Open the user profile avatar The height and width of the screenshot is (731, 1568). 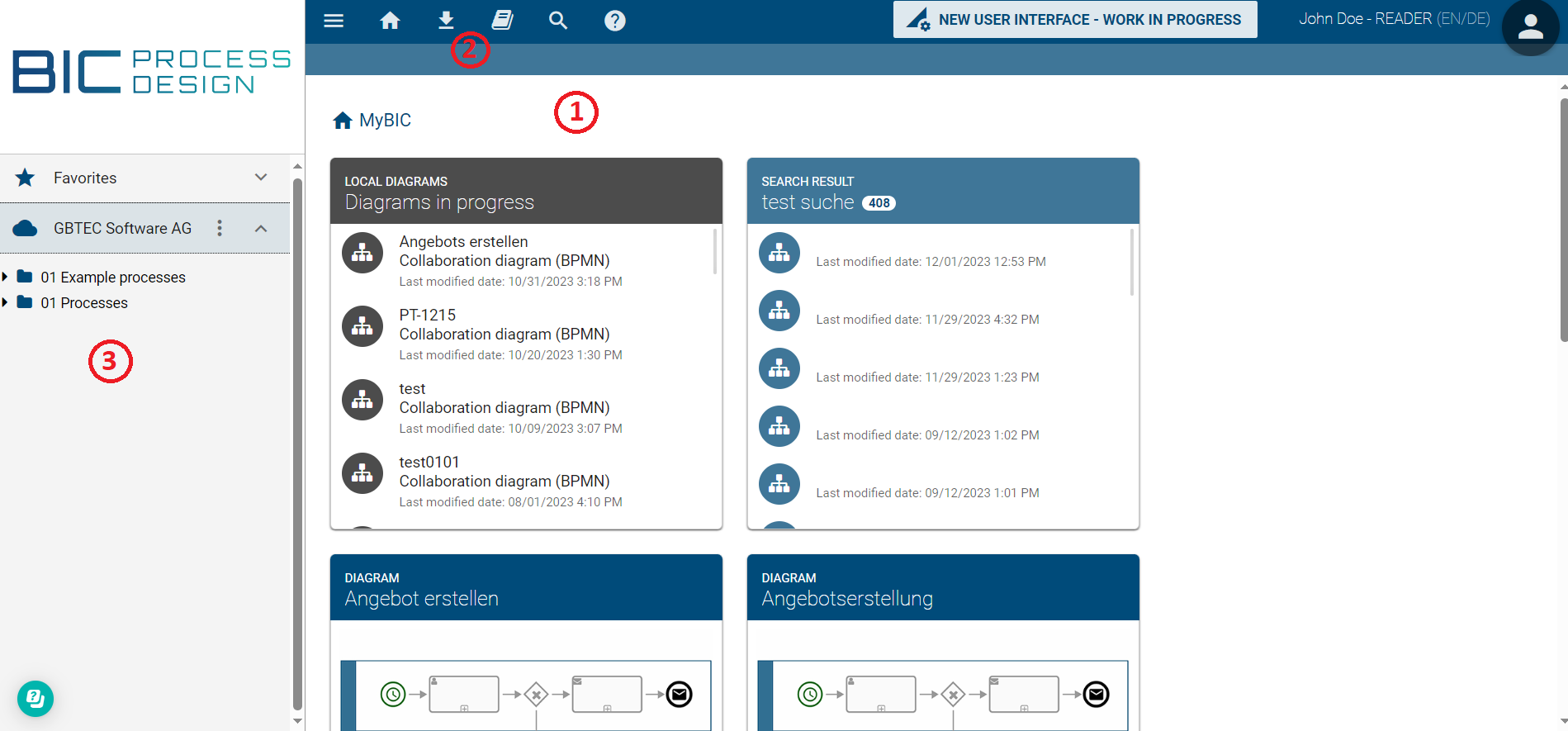point(1530,28)
